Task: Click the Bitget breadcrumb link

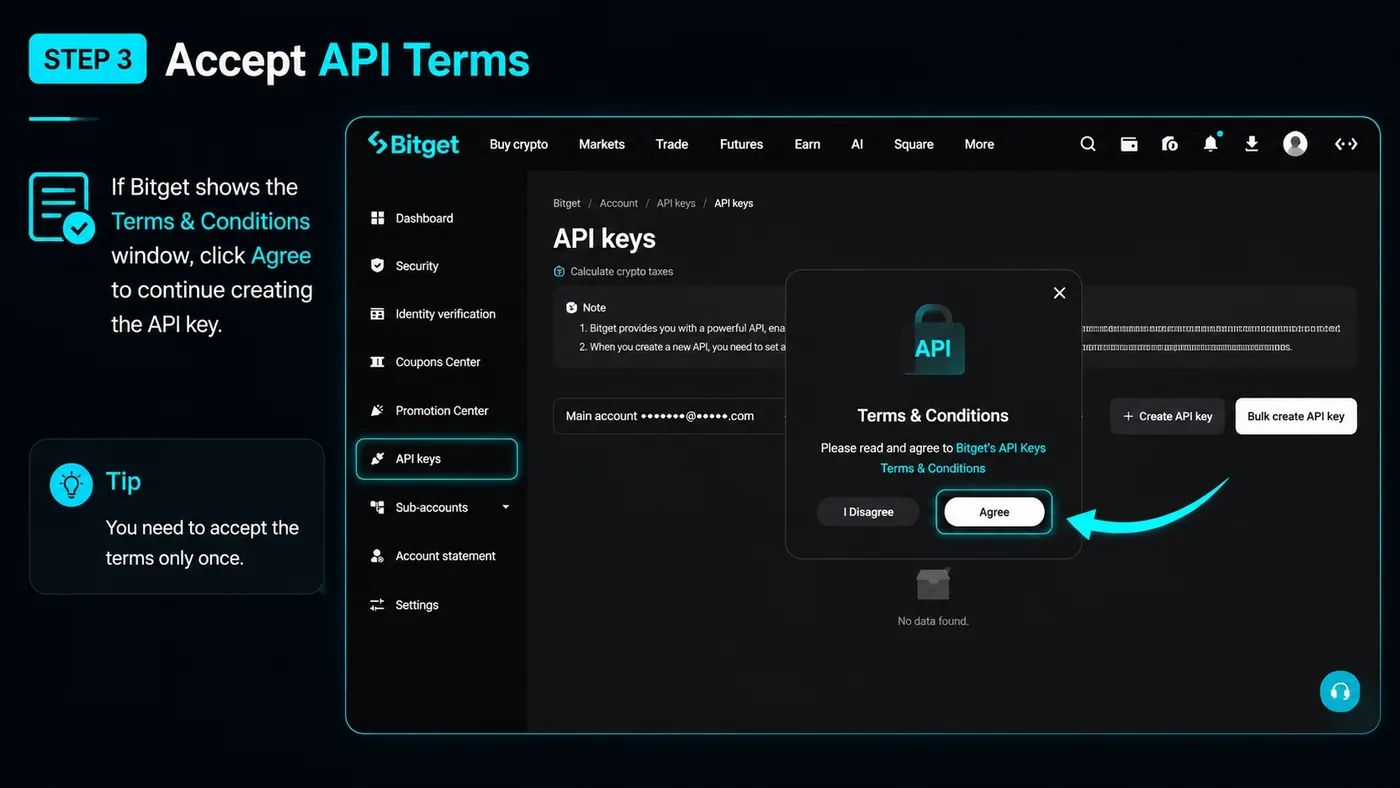Action: coord(567,203)
